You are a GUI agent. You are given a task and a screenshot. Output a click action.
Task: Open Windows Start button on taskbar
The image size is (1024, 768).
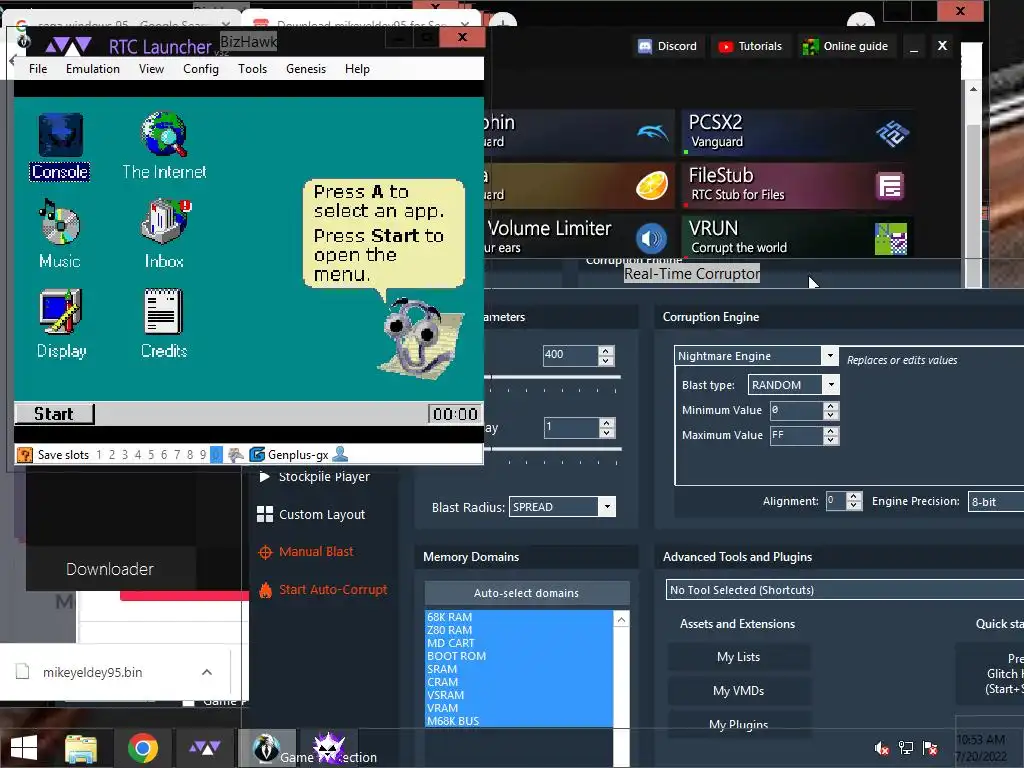coord(24,748)
